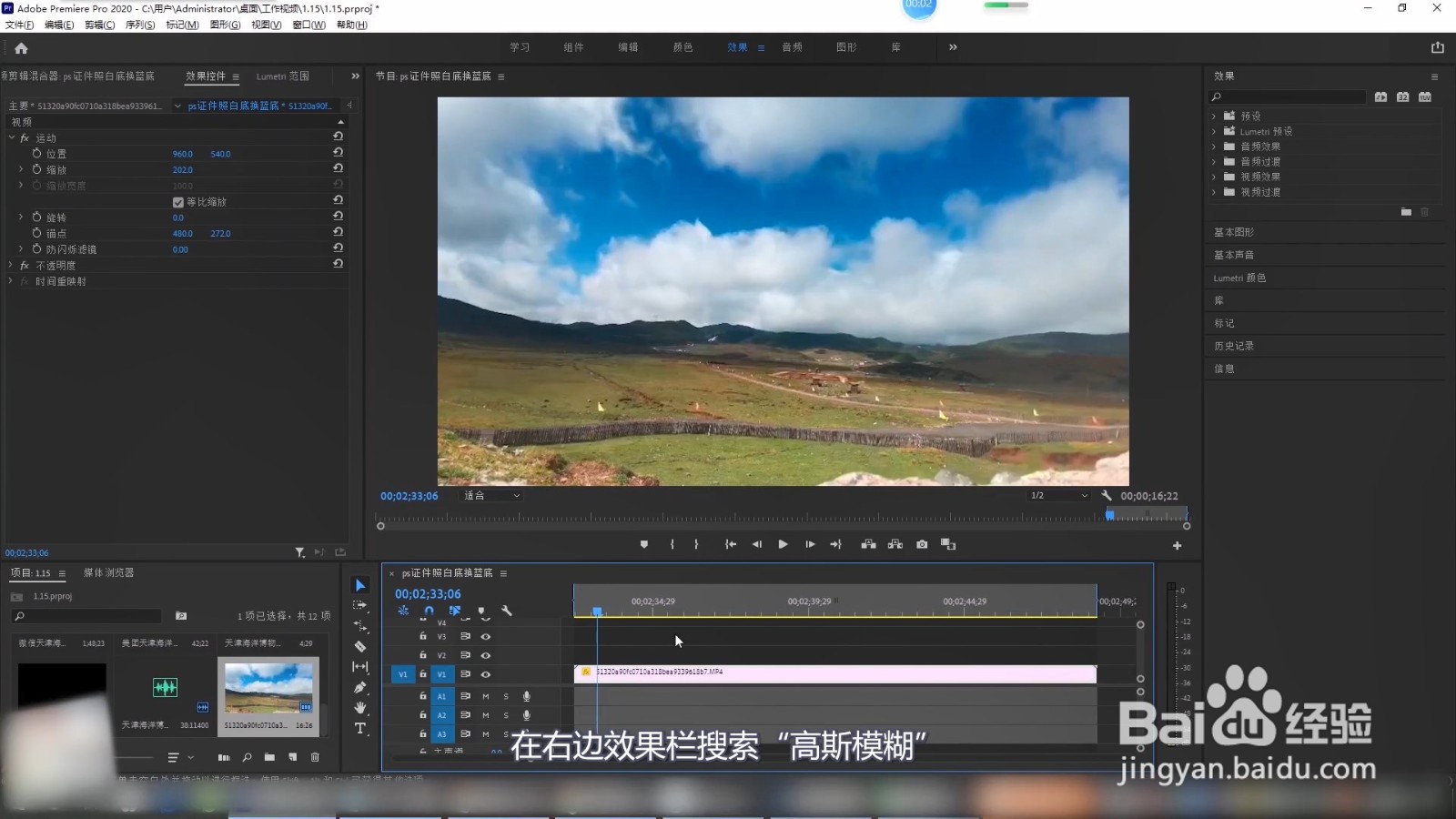Select the Pen tool
Viewport: 1456px width, 819px height.
click(x=360, y=687)
